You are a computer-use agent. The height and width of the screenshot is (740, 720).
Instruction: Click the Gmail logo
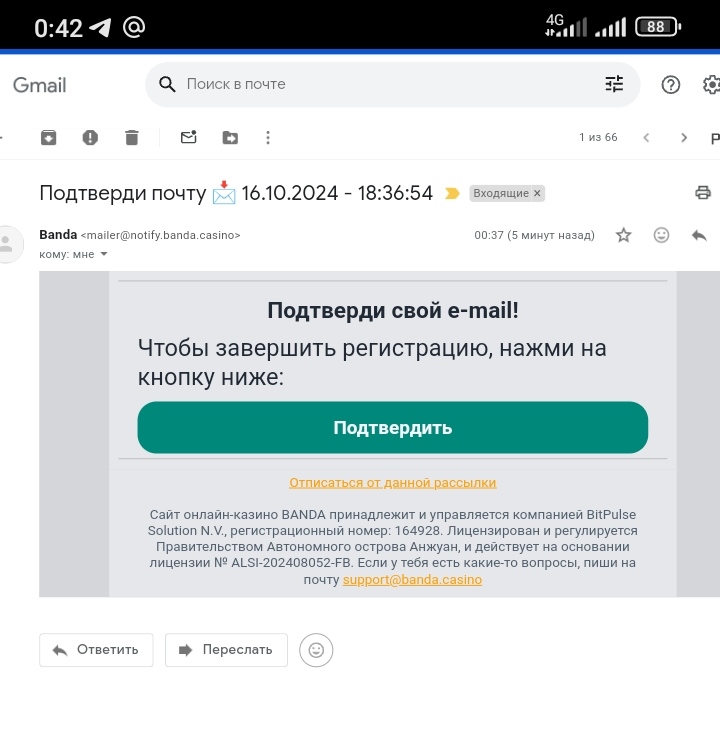coord(40,85)
